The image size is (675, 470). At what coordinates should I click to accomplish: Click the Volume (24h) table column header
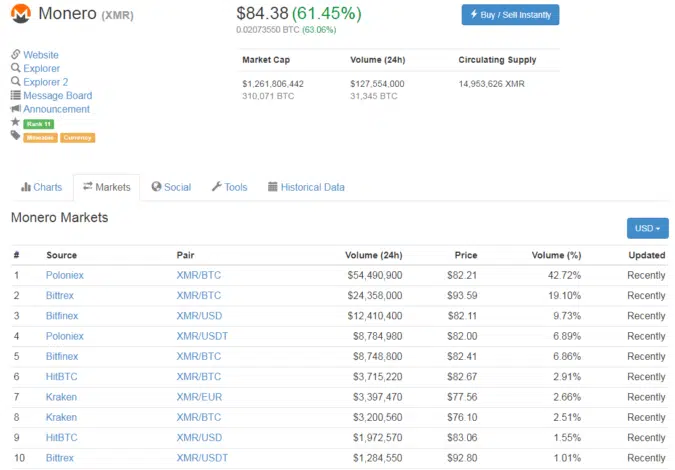click(x=374, y=255)
